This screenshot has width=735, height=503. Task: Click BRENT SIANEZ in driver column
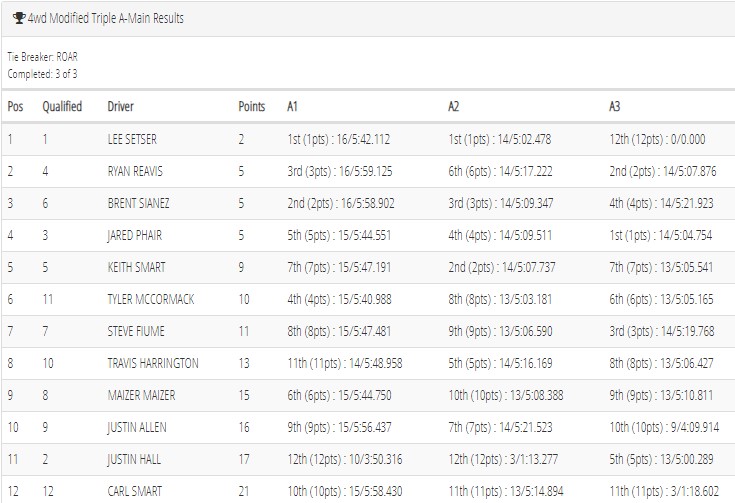tap(138, 203)
